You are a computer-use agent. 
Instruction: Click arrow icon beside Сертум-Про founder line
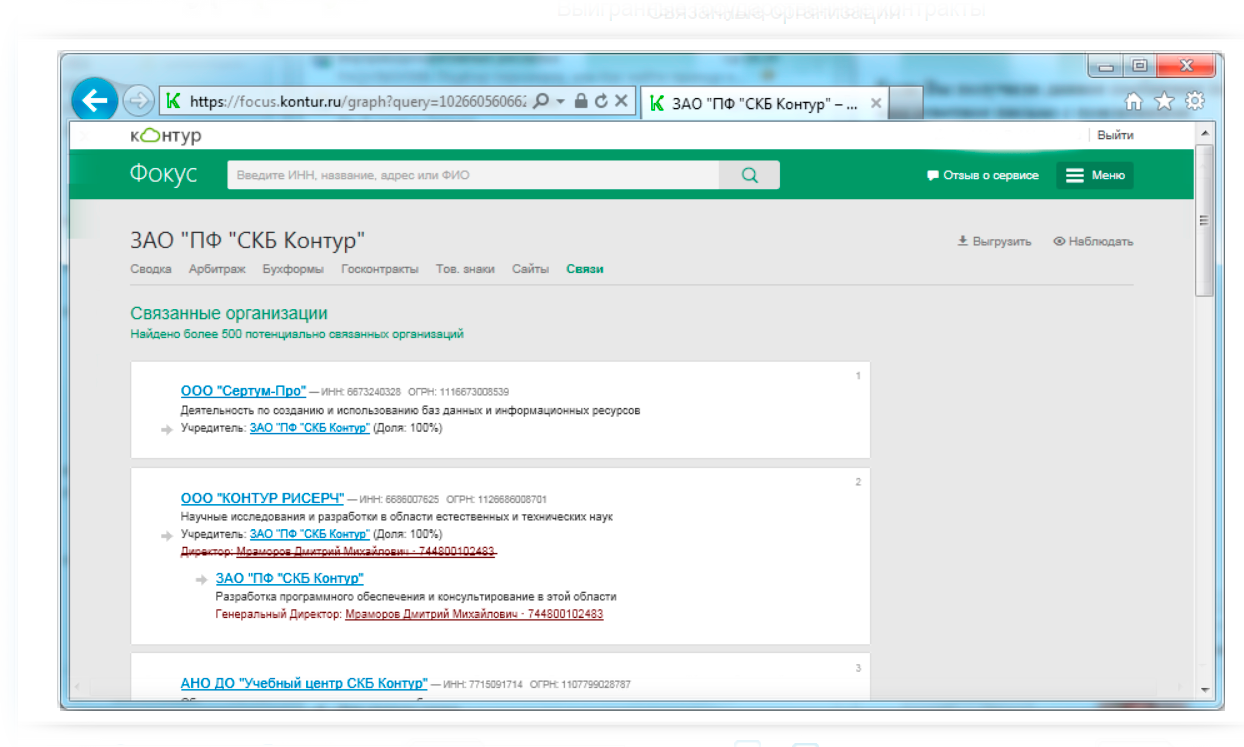tap(166, 430)
